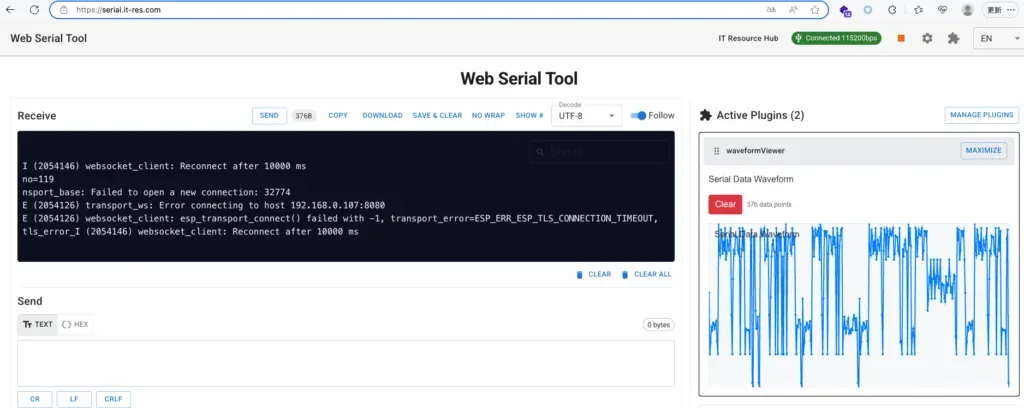Viewport: 1024px width, 408px height.
Task: Click the CLEAR button with trash icon
Action: click(594, 274)
